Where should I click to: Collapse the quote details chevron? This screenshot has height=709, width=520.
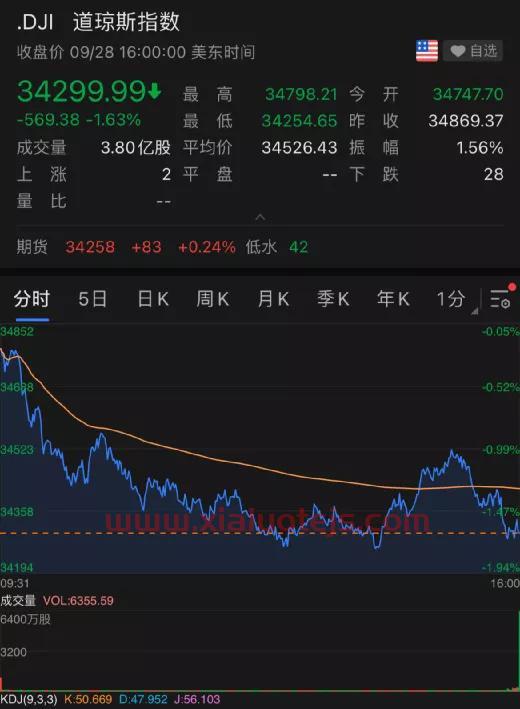[x=260, y=217]
